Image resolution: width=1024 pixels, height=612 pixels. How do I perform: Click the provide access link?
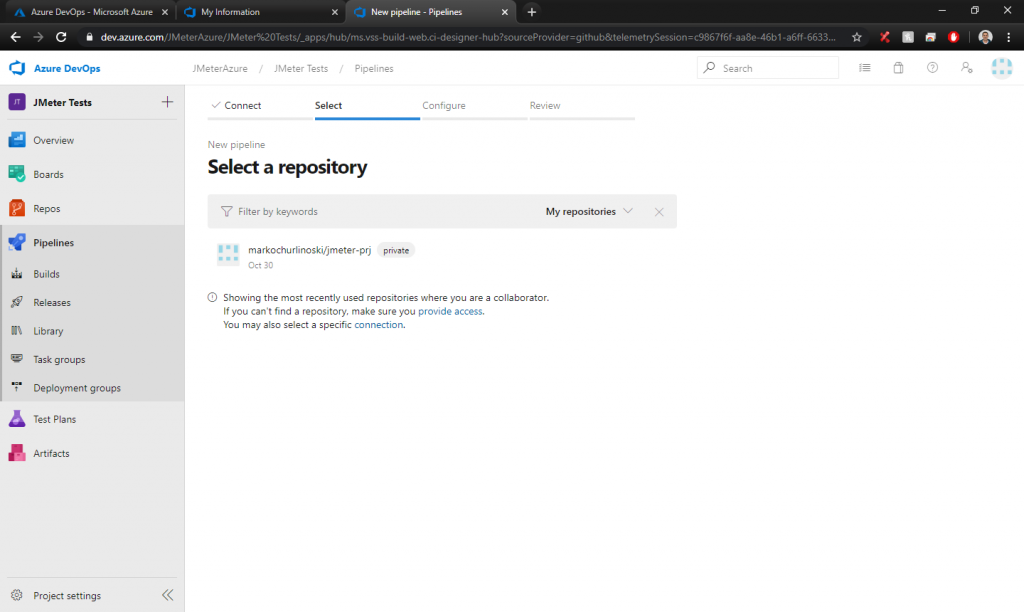point(451,311)
